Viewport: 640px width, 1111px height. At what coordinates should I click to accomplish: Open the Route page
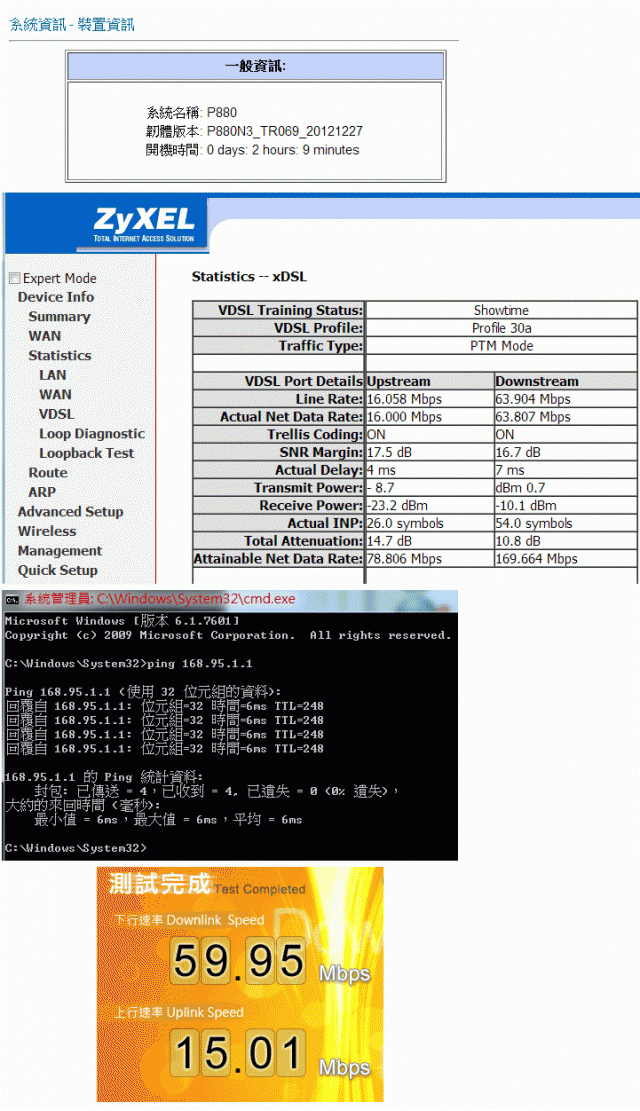coord(48,473)
